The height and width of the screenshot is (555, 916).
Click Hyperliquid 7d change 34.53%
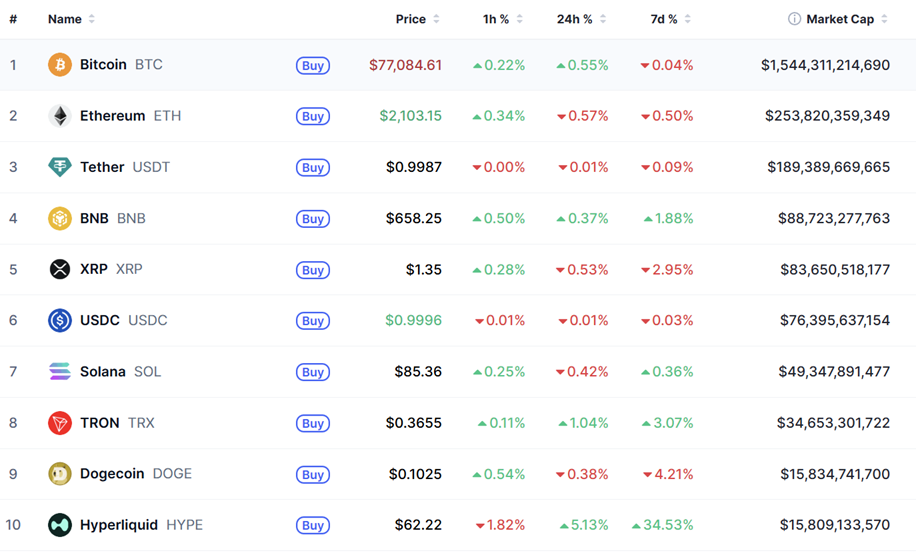click(662, 525)
